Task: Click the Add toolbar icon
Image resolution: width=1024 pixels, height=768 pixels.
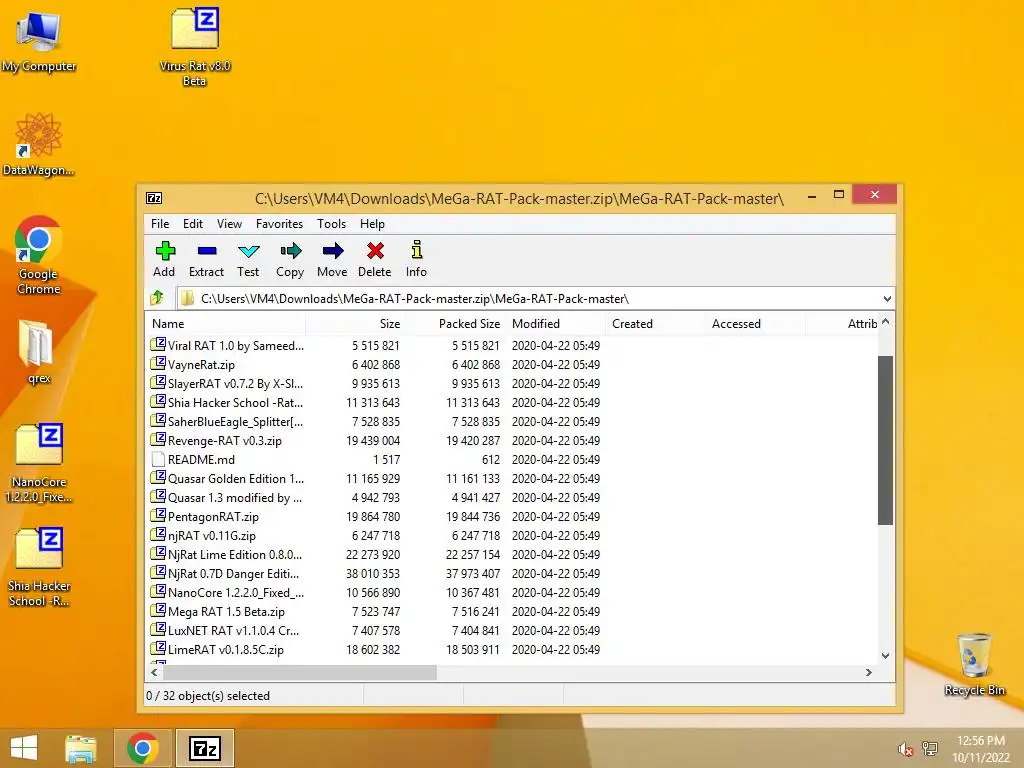Action: click(164, 259)
